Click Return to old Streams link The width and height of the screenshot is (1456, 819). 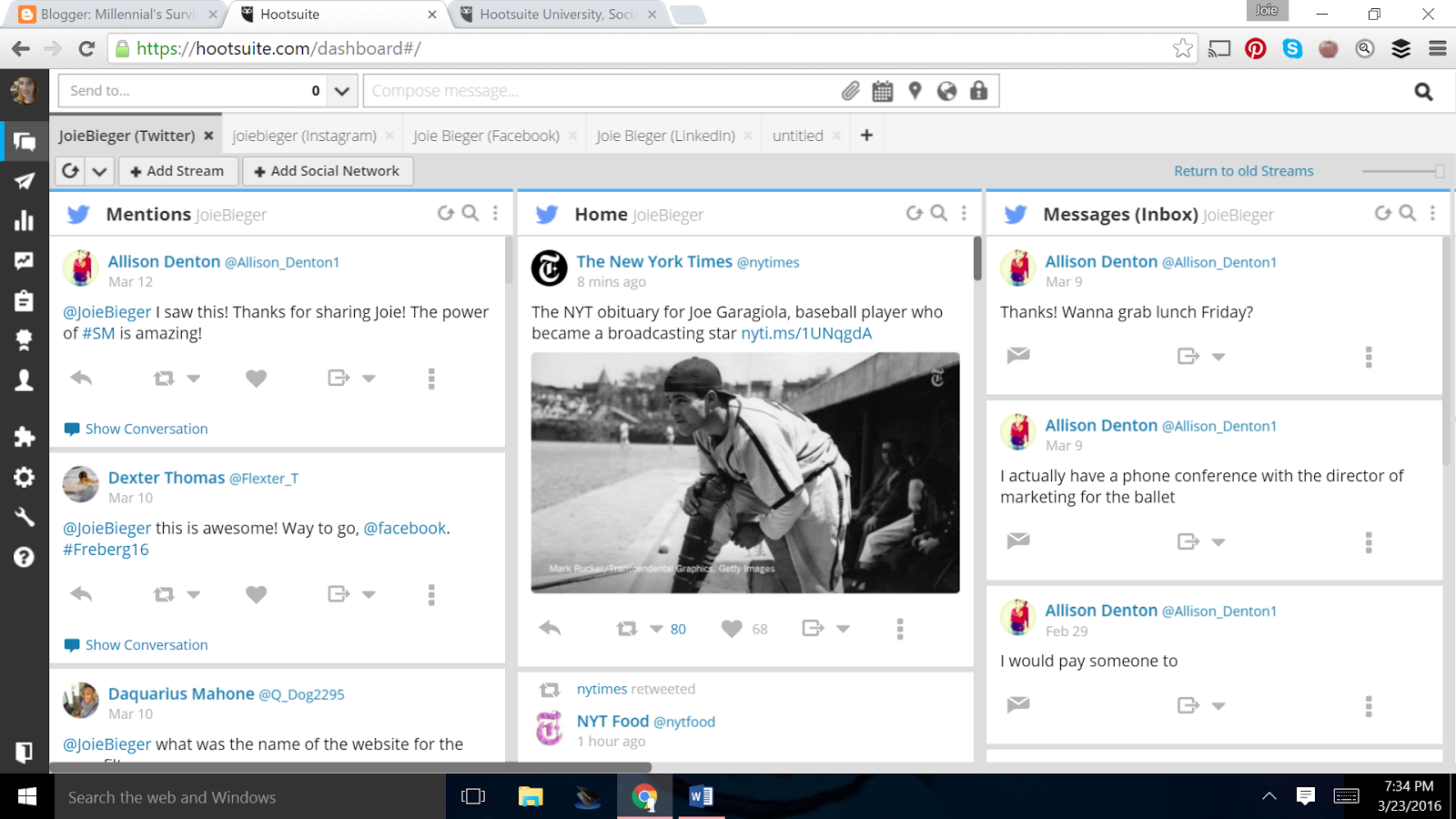(1244, 171)
